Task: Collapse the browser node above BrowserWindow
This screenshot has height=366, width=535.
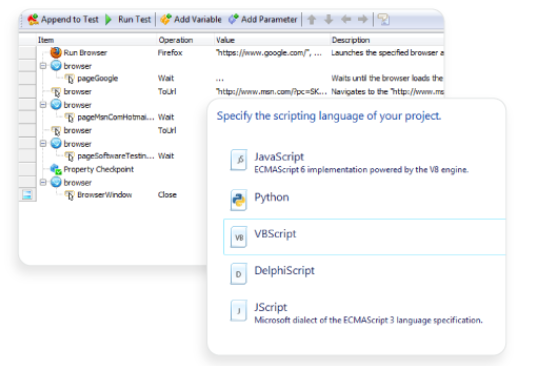Action: [43, 182]
